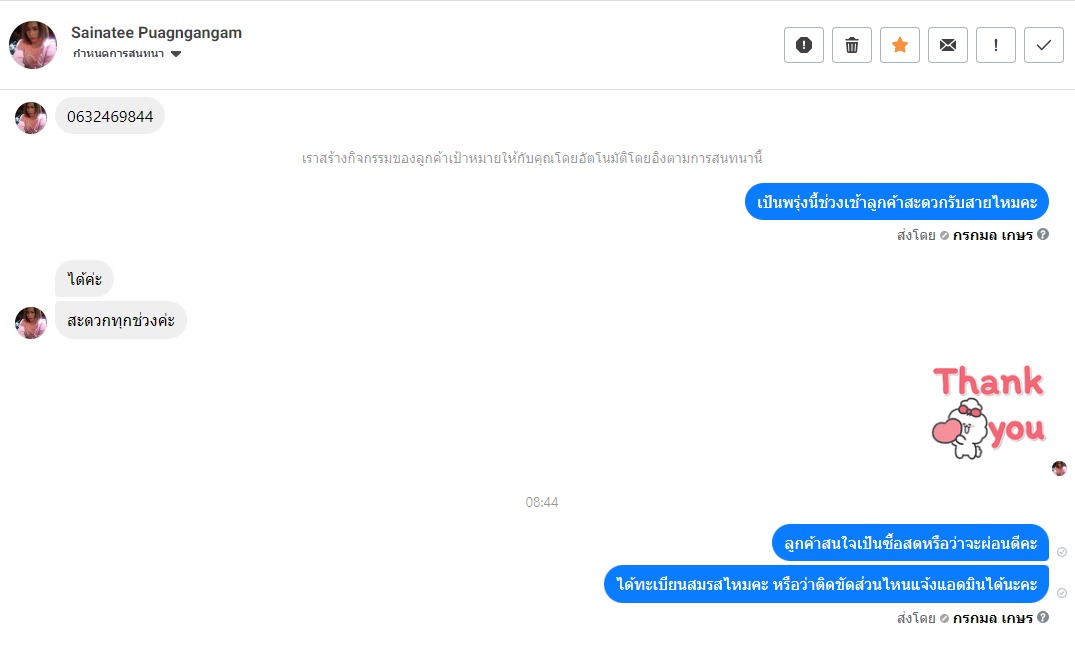This screenshot has width=1075, height=645.
Task: Click the small seen-by avatar under sticker
Action: 1059,468
